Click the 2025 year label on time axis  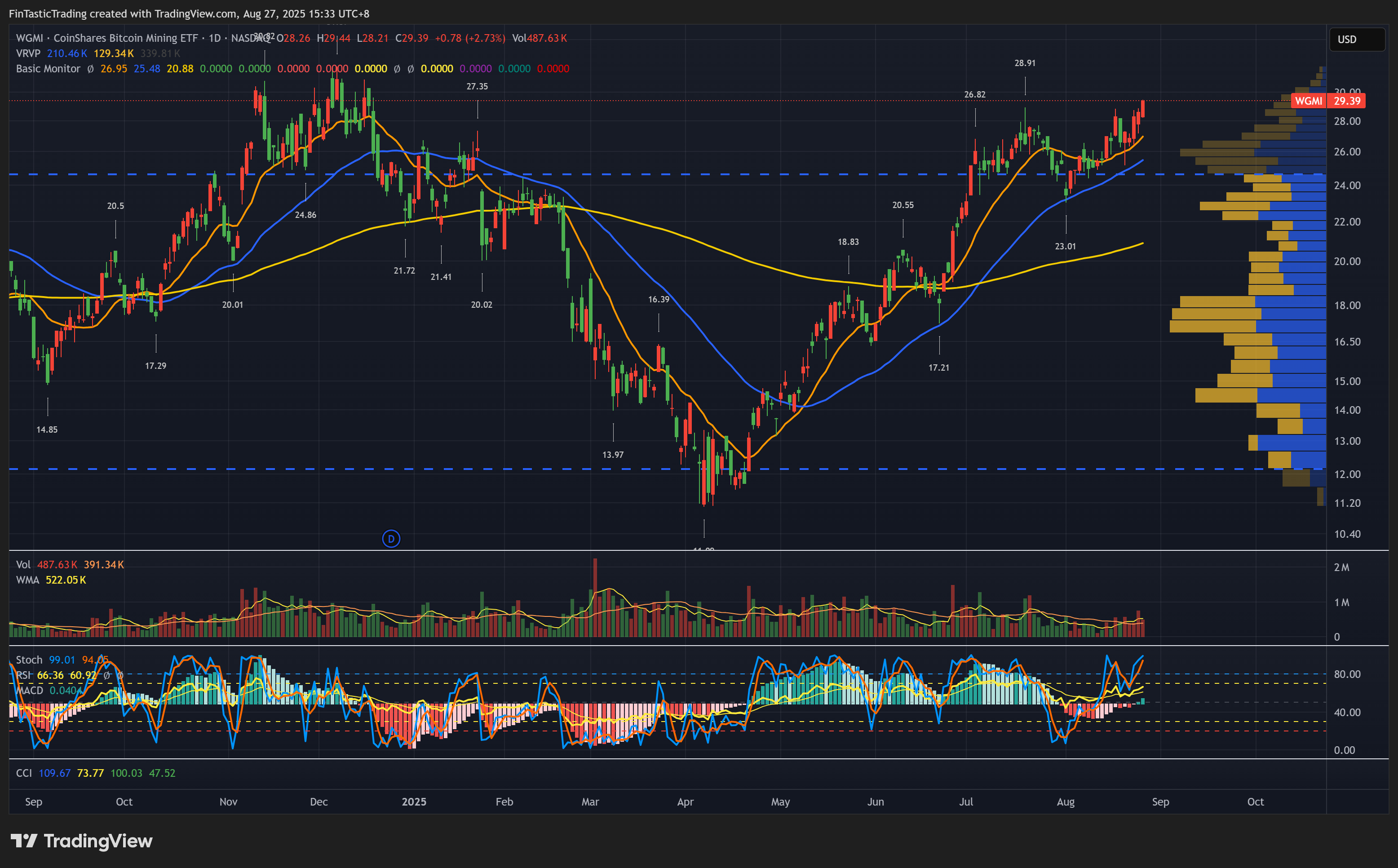tap(414, 802)
